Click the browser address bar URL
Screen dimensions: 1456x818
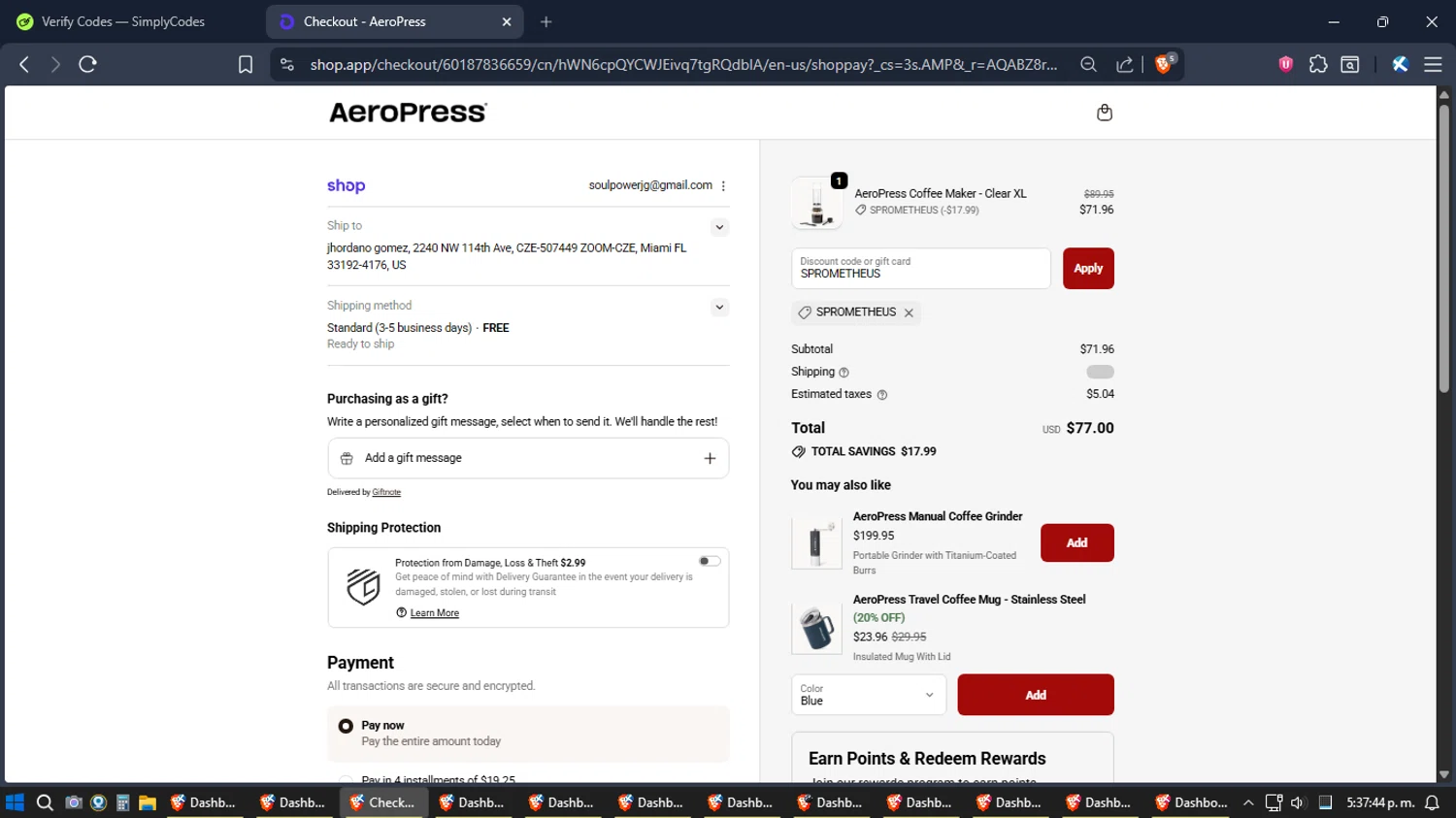pyautogui.click(x=683, y=64)
